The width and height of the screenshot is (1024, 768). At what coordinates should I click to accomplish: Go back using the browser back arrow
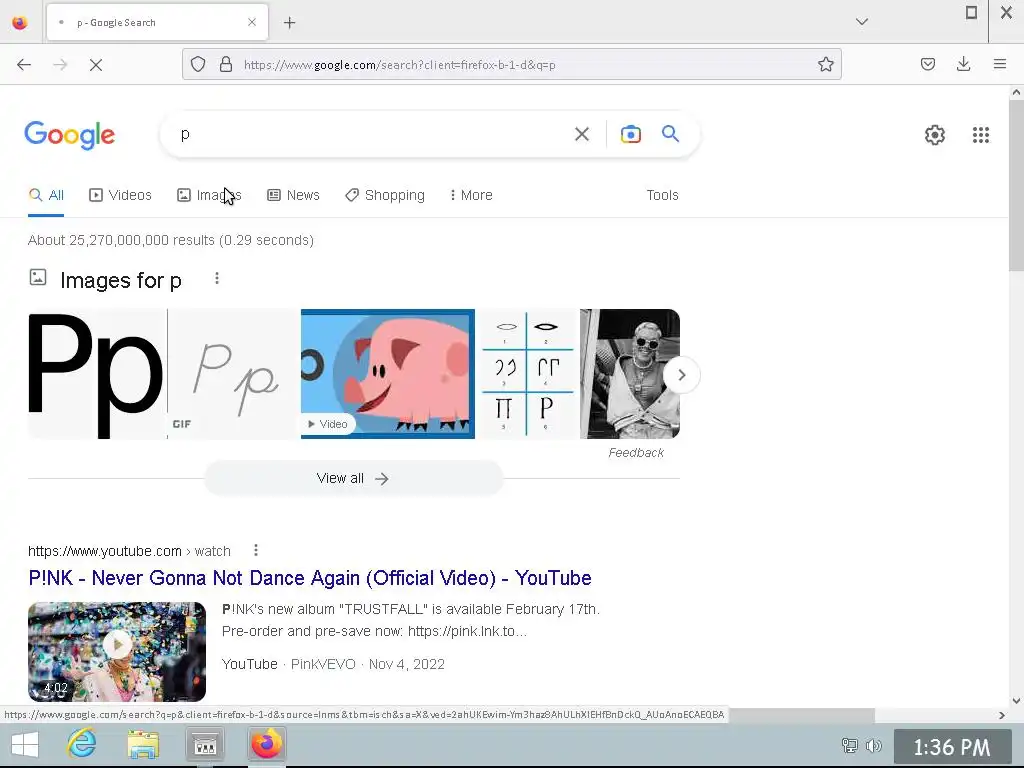pos(24,65)
